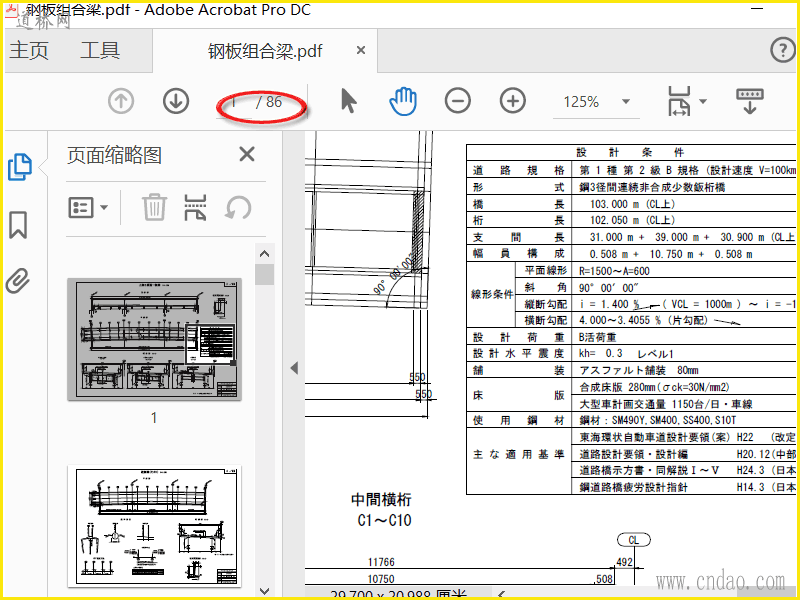Delete selected page with trash icon
This screenshot has width=800, height=600.
(154, 207)
